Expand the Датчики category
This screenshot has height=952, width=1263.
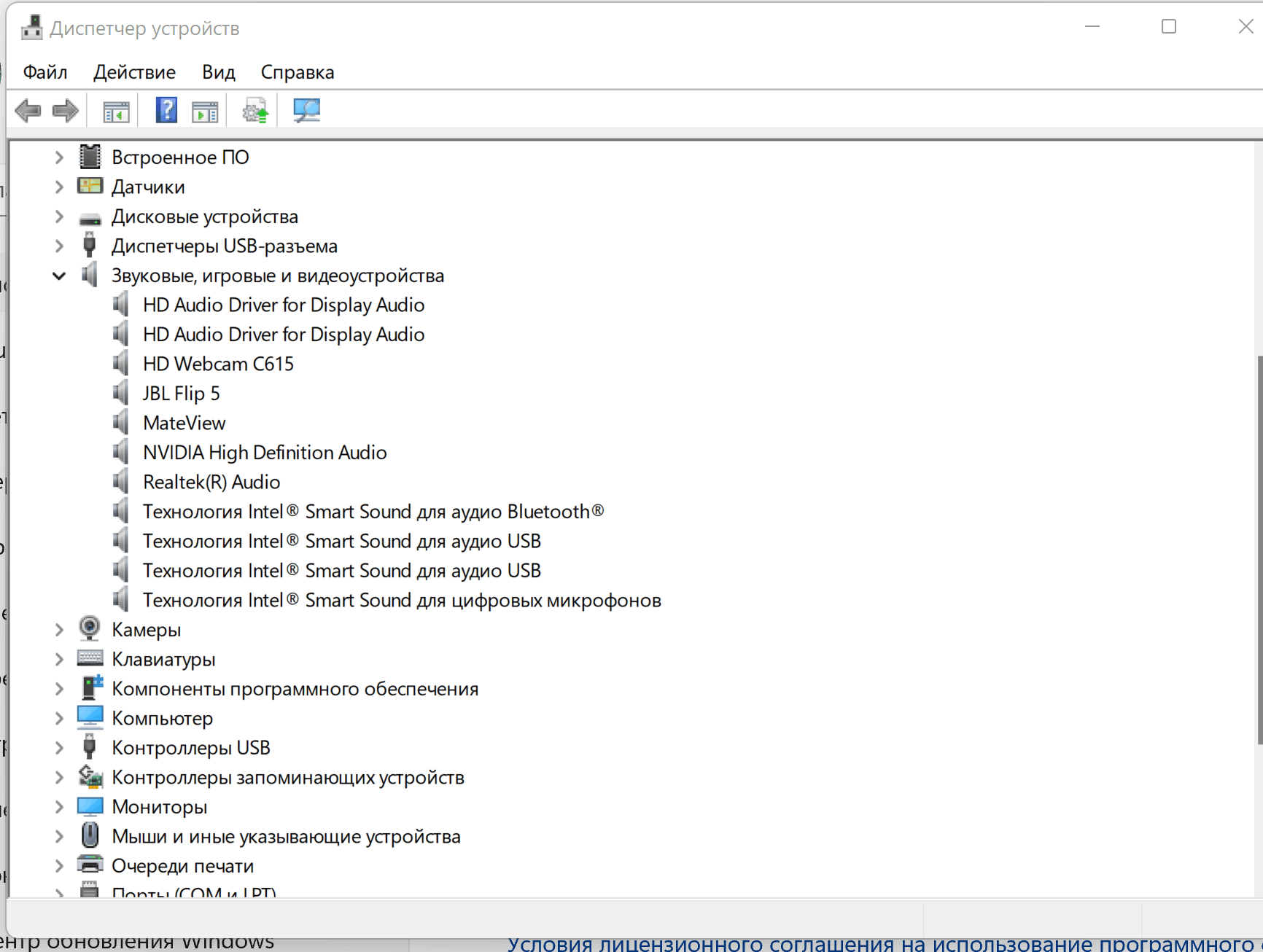click(x=59, y=187)
